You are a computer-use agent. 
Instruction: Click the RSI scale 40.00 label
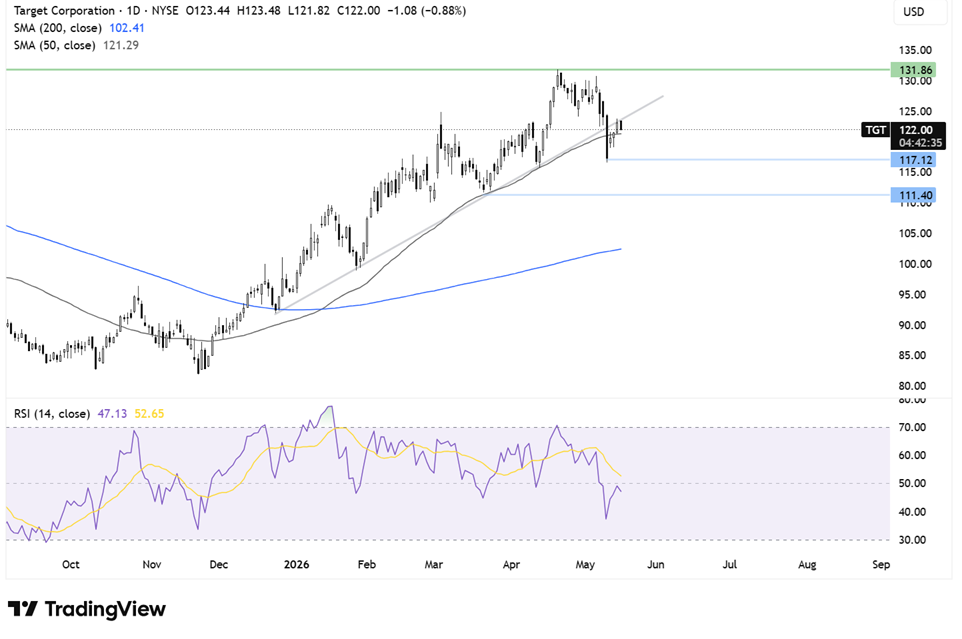912,512
